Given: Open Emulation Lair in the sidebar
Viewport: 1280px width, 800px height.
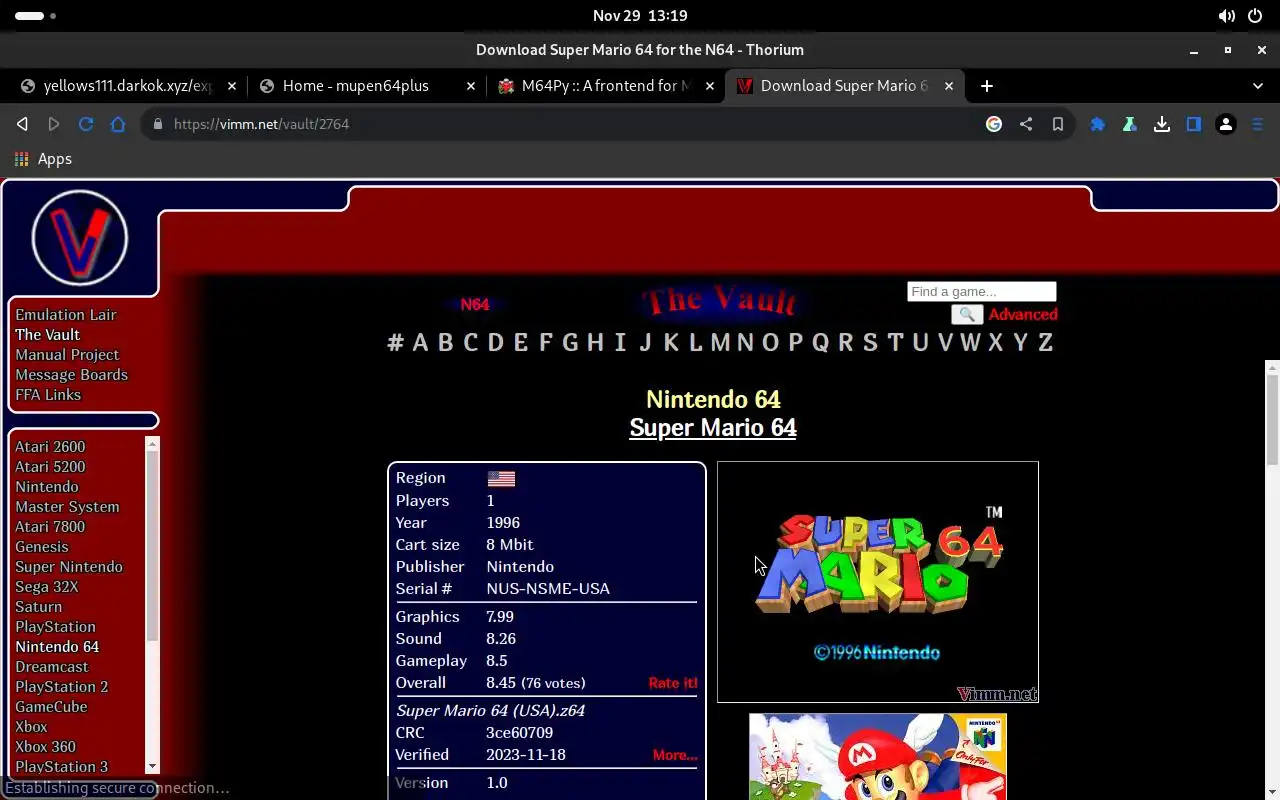Looking at the screenshot, I should pos(66,315).
